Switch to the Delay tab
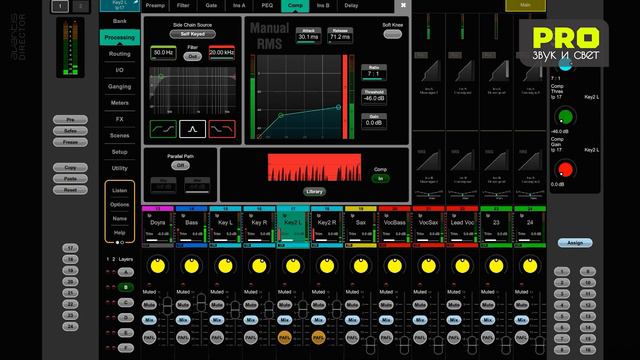This screenshot has width=640, height=360. (351, 5)
